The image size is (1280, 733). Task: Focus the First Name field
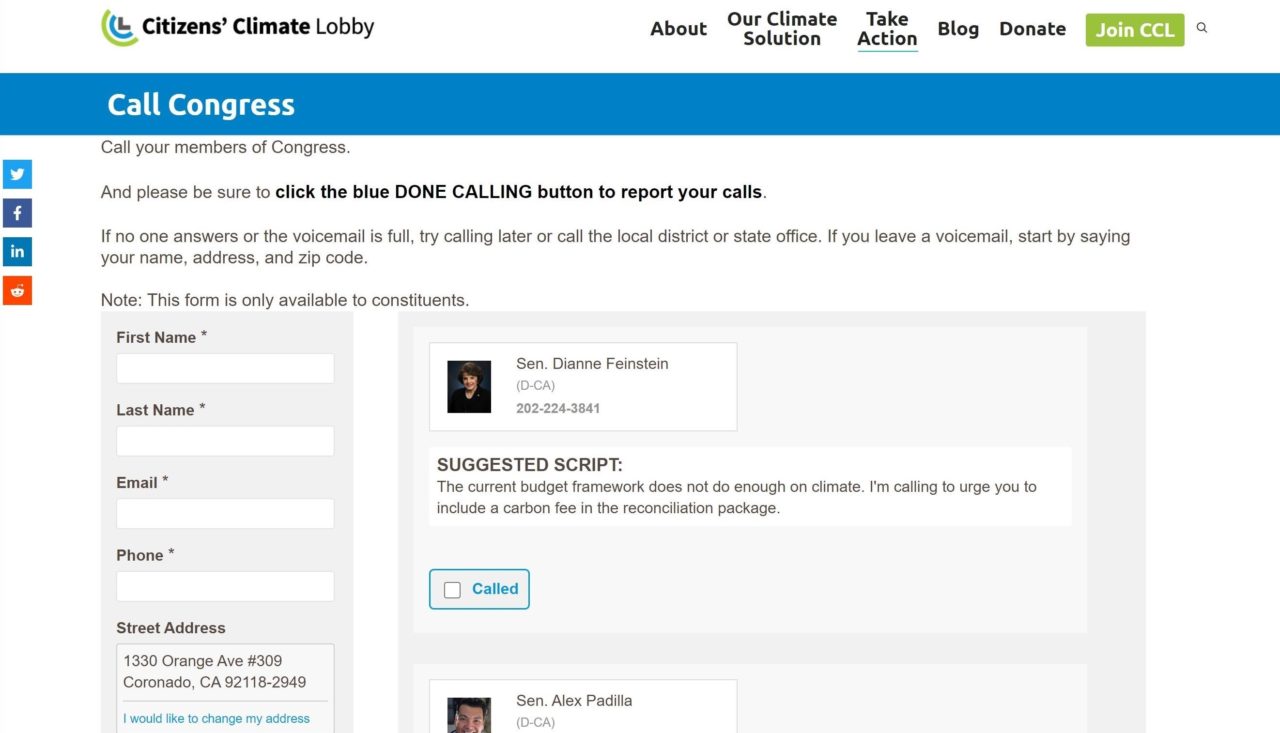tap(225, 368)
